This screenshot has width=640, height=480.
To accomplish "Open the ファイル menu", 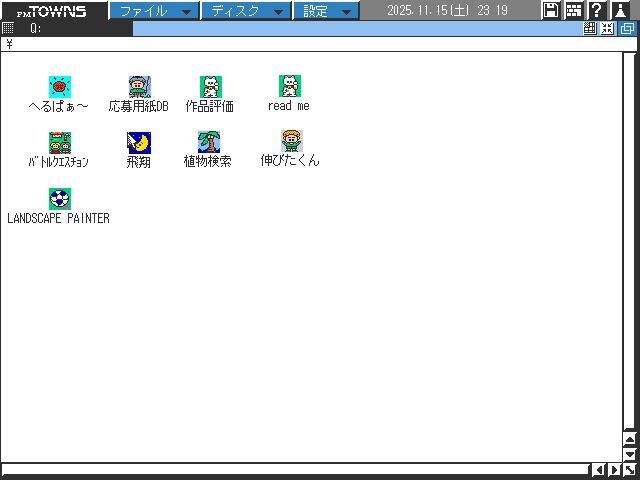I will [x=154, y=11].
